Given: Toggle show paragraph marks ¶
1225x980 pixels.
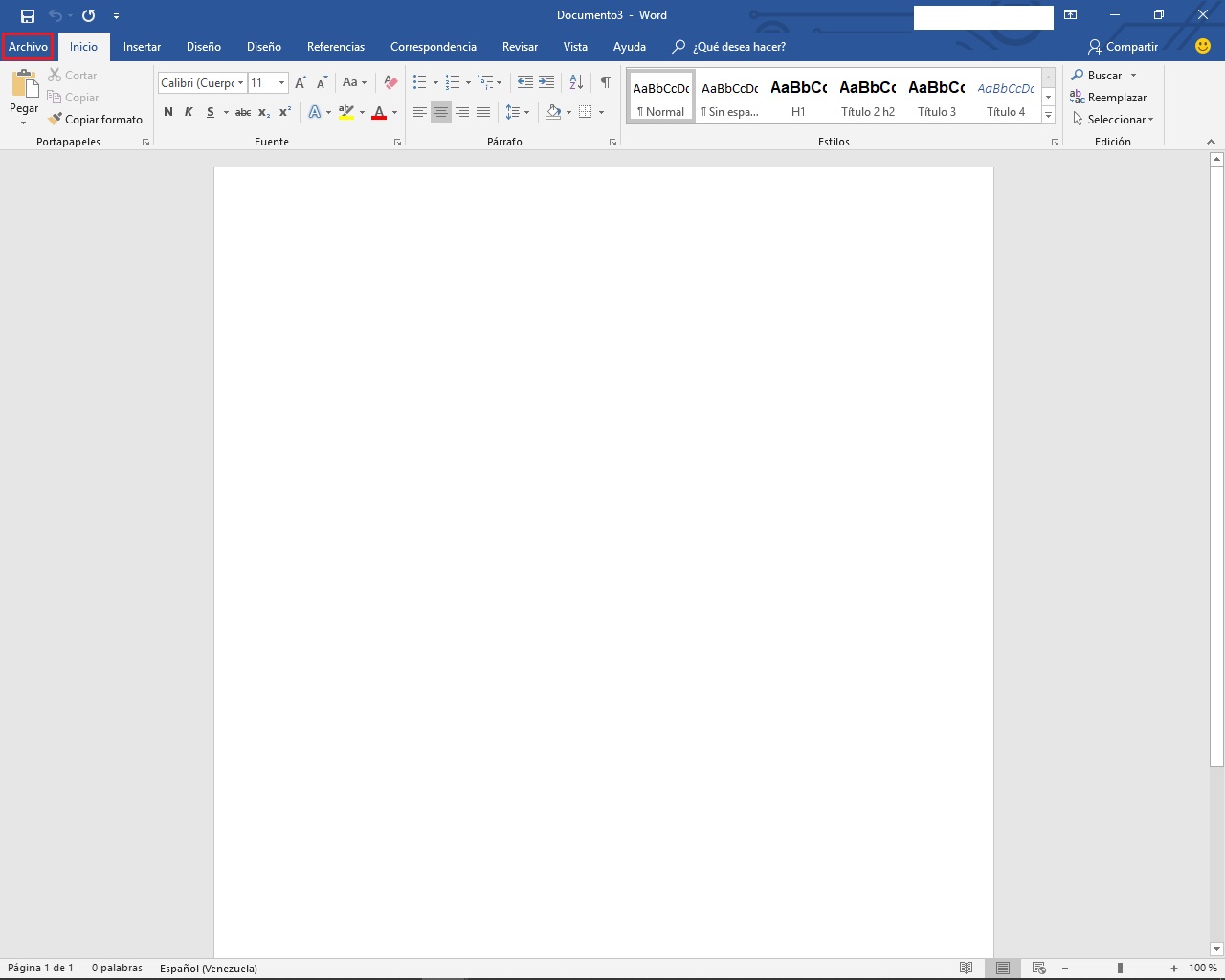Looking at the screenshot, I should [605, 83].
